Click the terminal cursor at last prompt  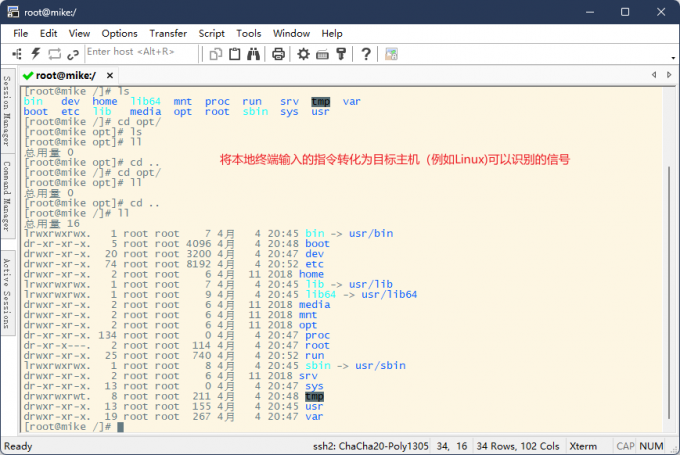(121, 427)
